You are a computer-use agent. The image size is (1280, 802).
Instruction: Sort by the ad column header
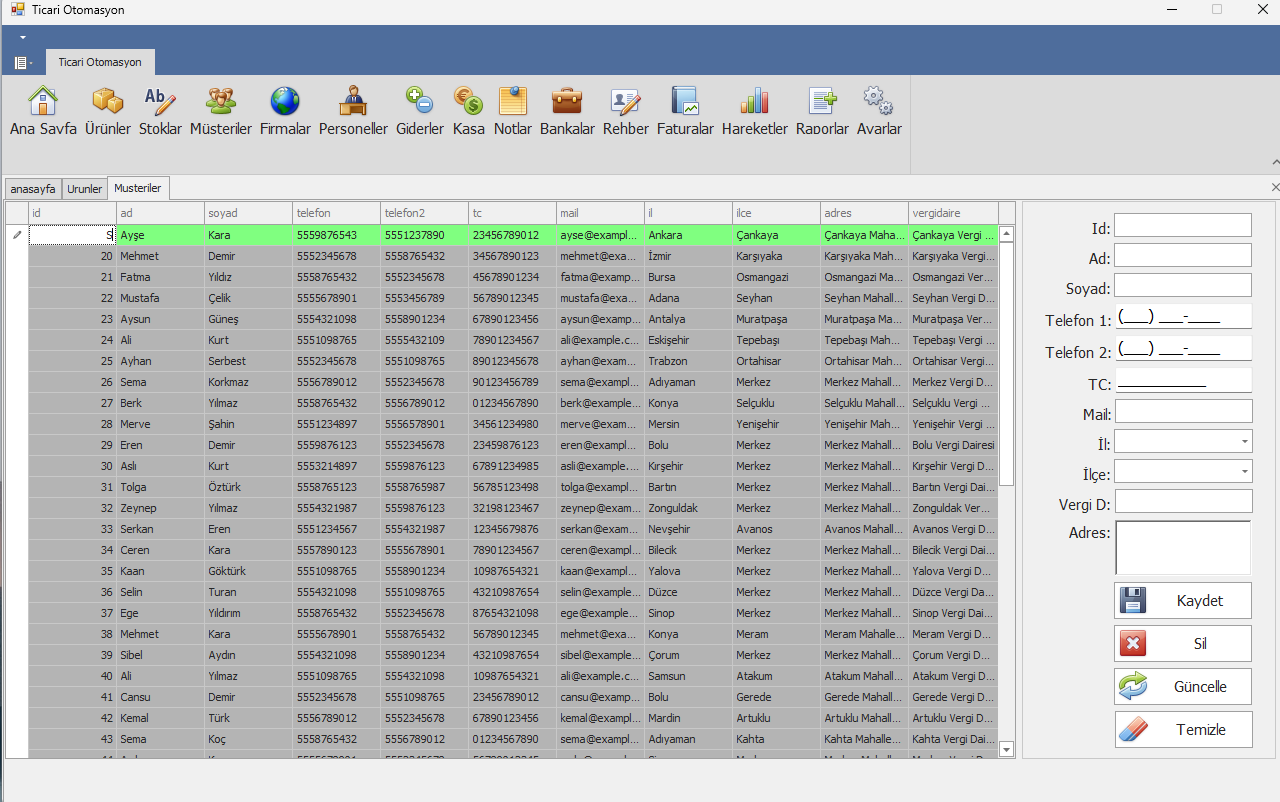(160, 213)
